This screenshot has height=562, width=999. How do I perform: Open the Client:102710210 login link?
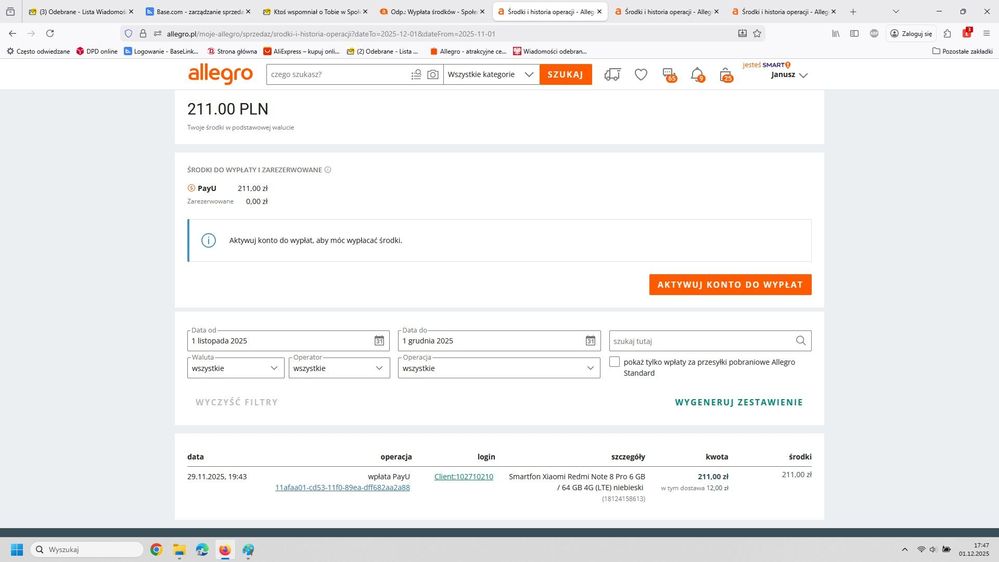pos(463,477)
